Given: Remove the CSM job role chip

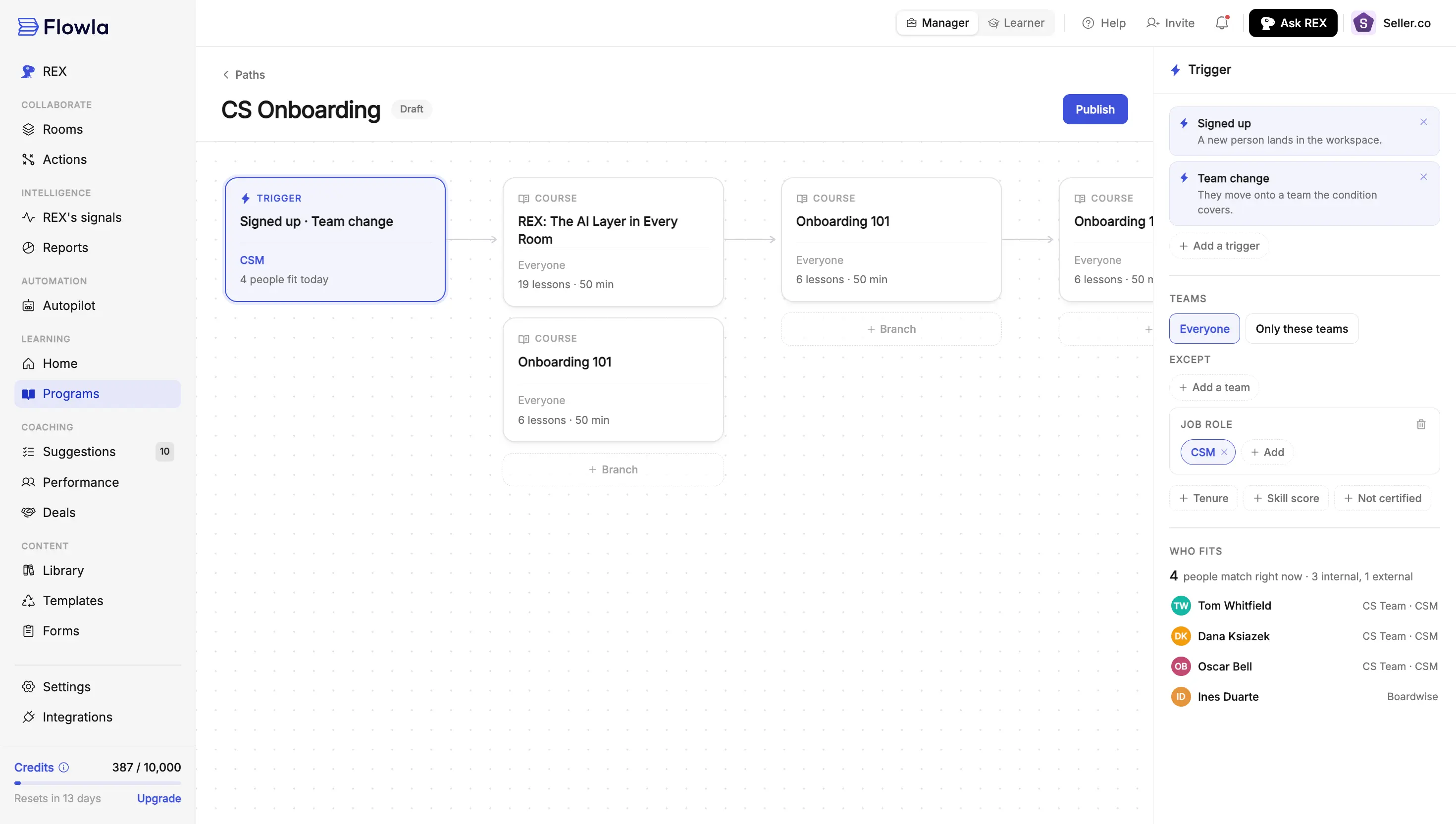Looking at the screenshot, I should tap(1224, 452).
